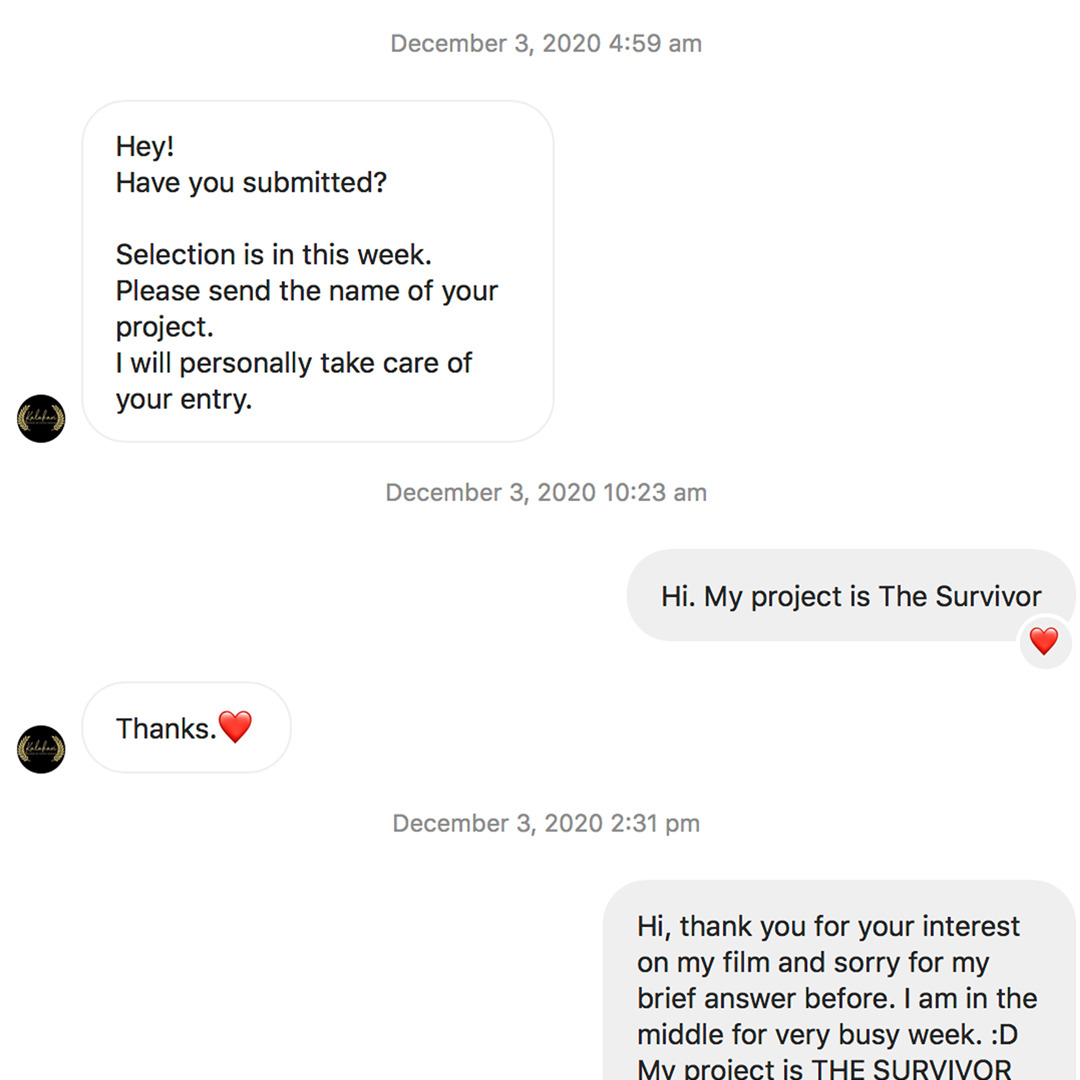
Task: Click 'I will personally take care of' text
Action: [x=293, y=363]
